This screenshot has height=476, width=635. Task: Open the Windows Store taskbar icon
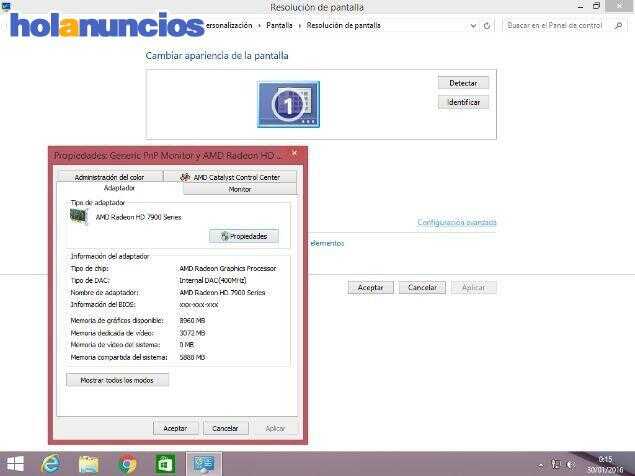165,464
